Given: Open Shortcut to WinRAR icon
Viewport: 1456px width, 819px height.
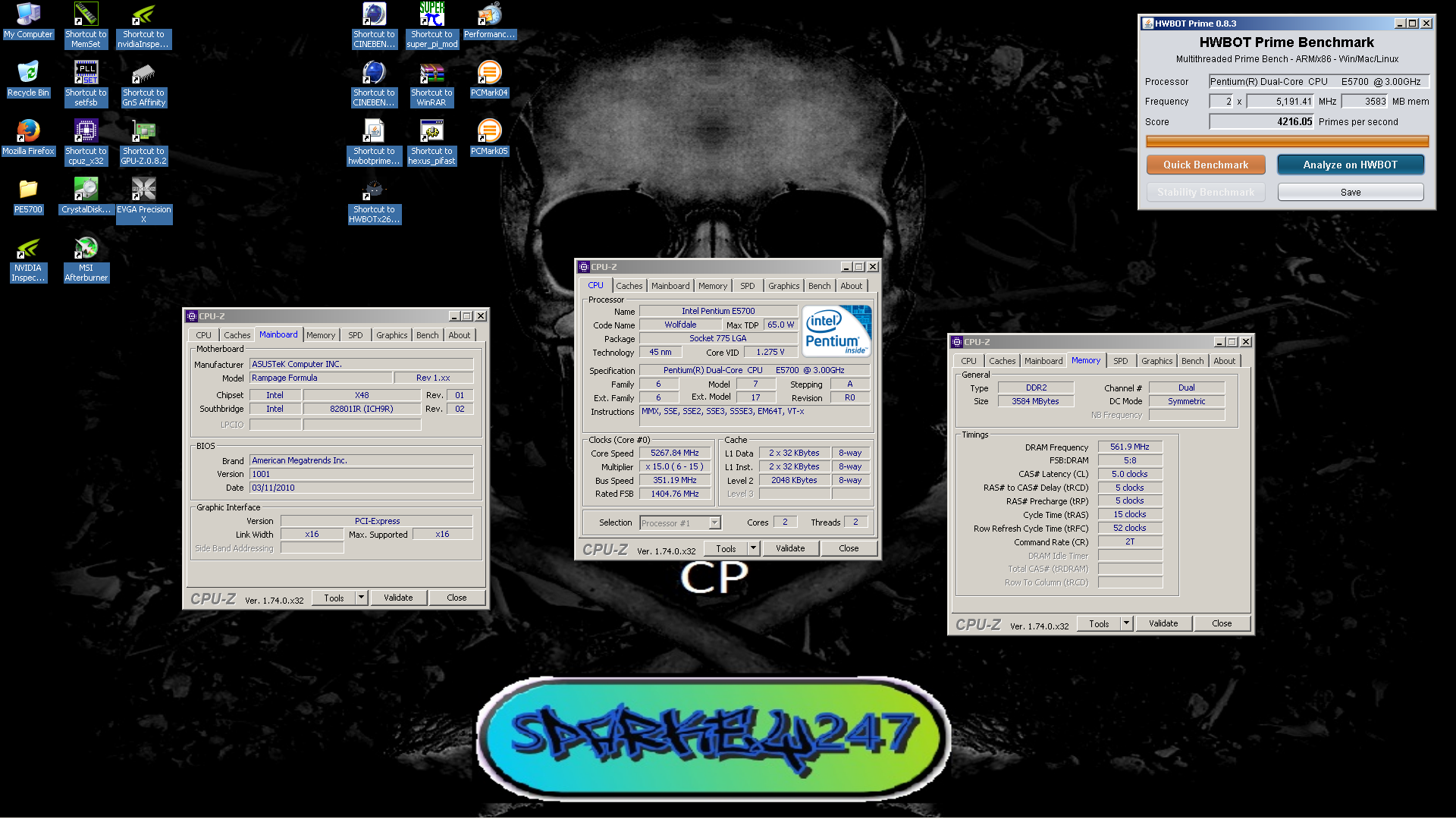Looking at the screenshot, I should pos(431,83).
